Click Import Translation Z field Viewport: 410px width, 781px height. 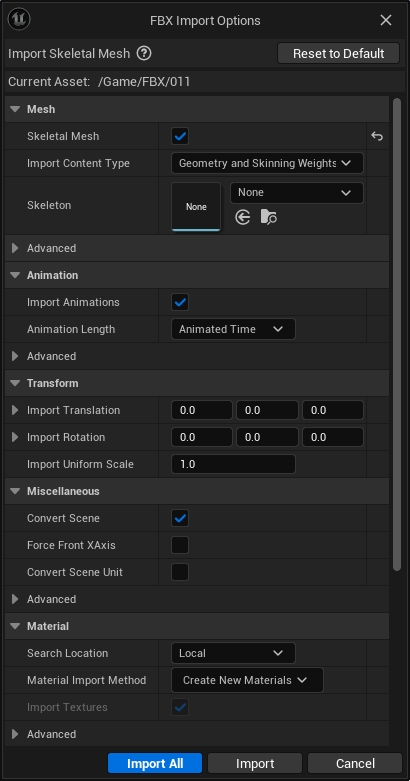pyautogui.click(x=333, y=410)
